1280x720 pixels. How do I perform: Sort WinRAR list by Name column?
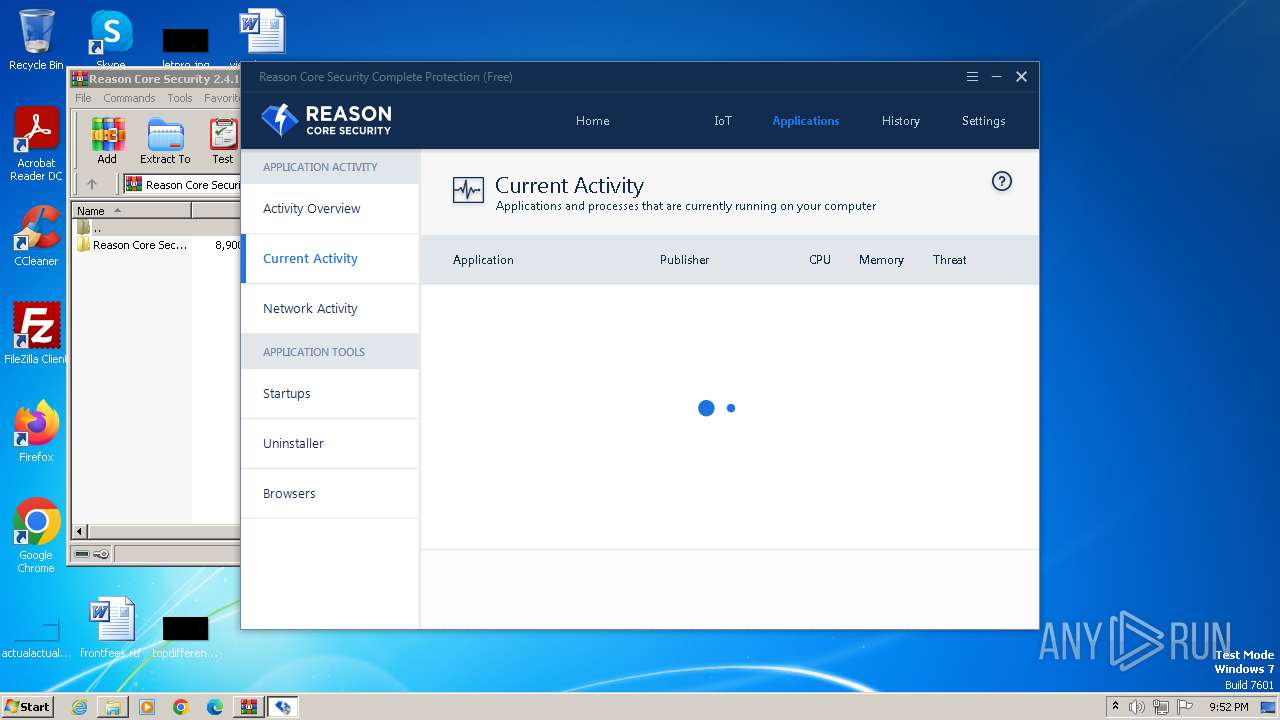pos(131,211)
